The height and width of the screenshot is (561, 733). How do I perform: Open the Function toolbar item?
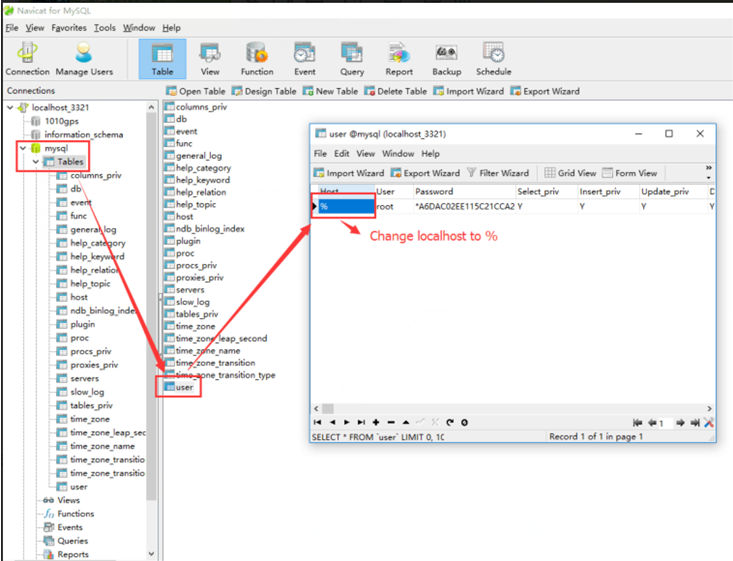pos(257,59)
